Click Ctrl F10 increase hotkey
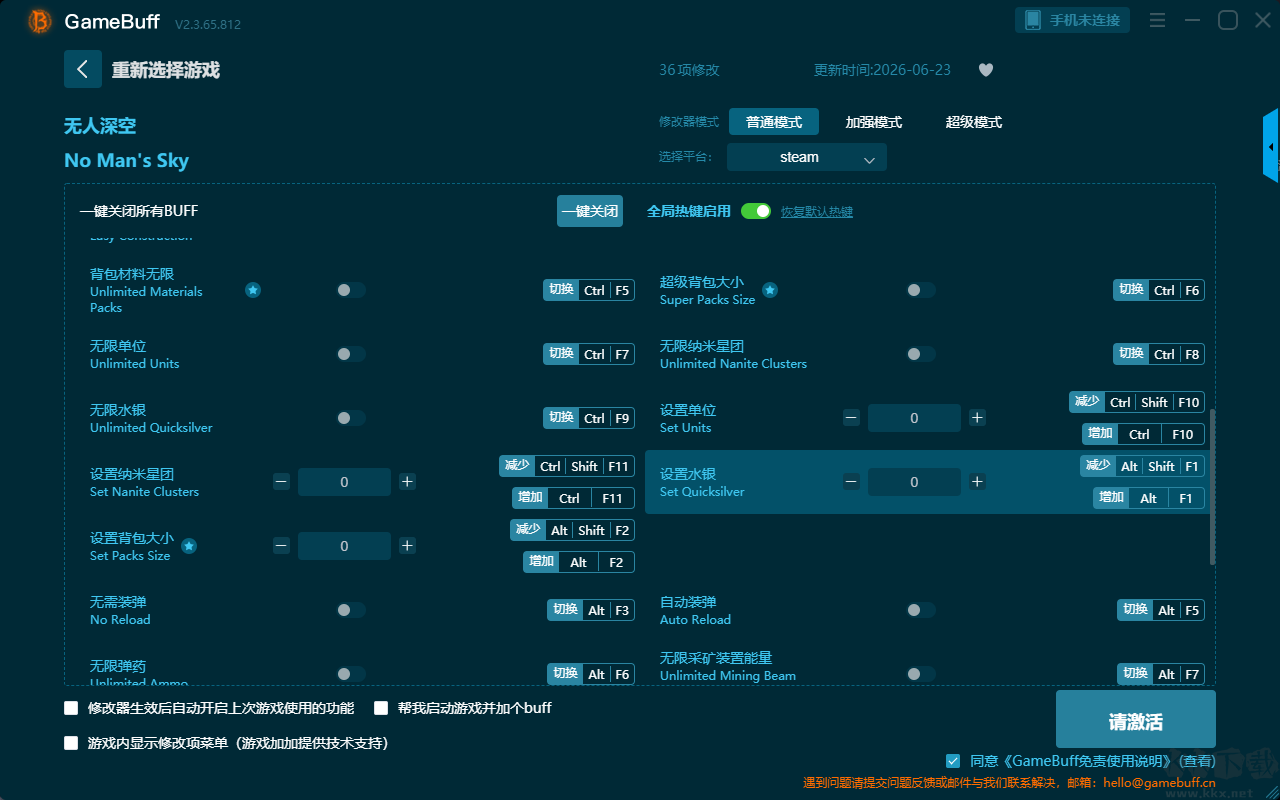Screen dimensions: 1280x800 (1143, 434)
